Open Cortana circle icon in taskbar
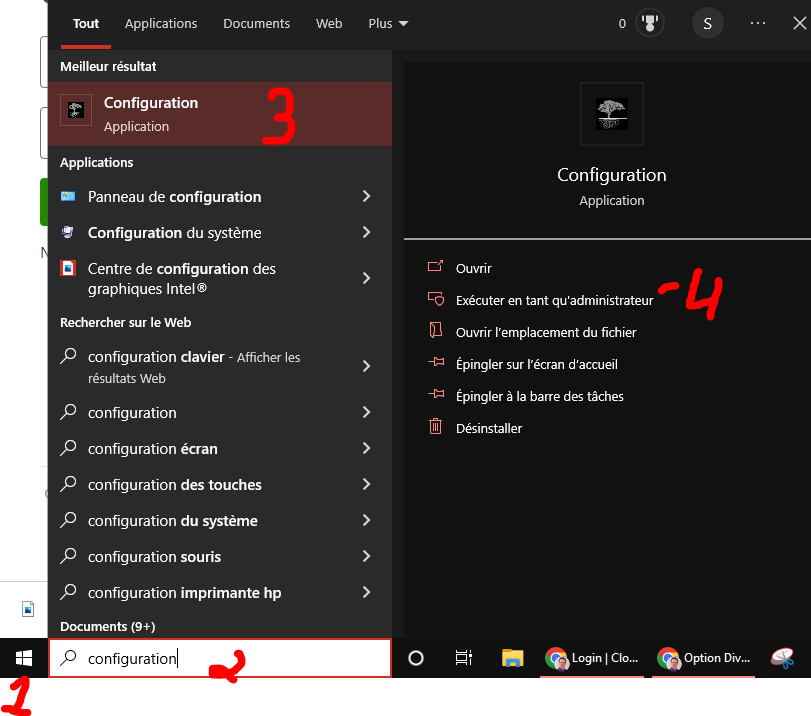Screen dimensions: 811x716 pos(416,658)
